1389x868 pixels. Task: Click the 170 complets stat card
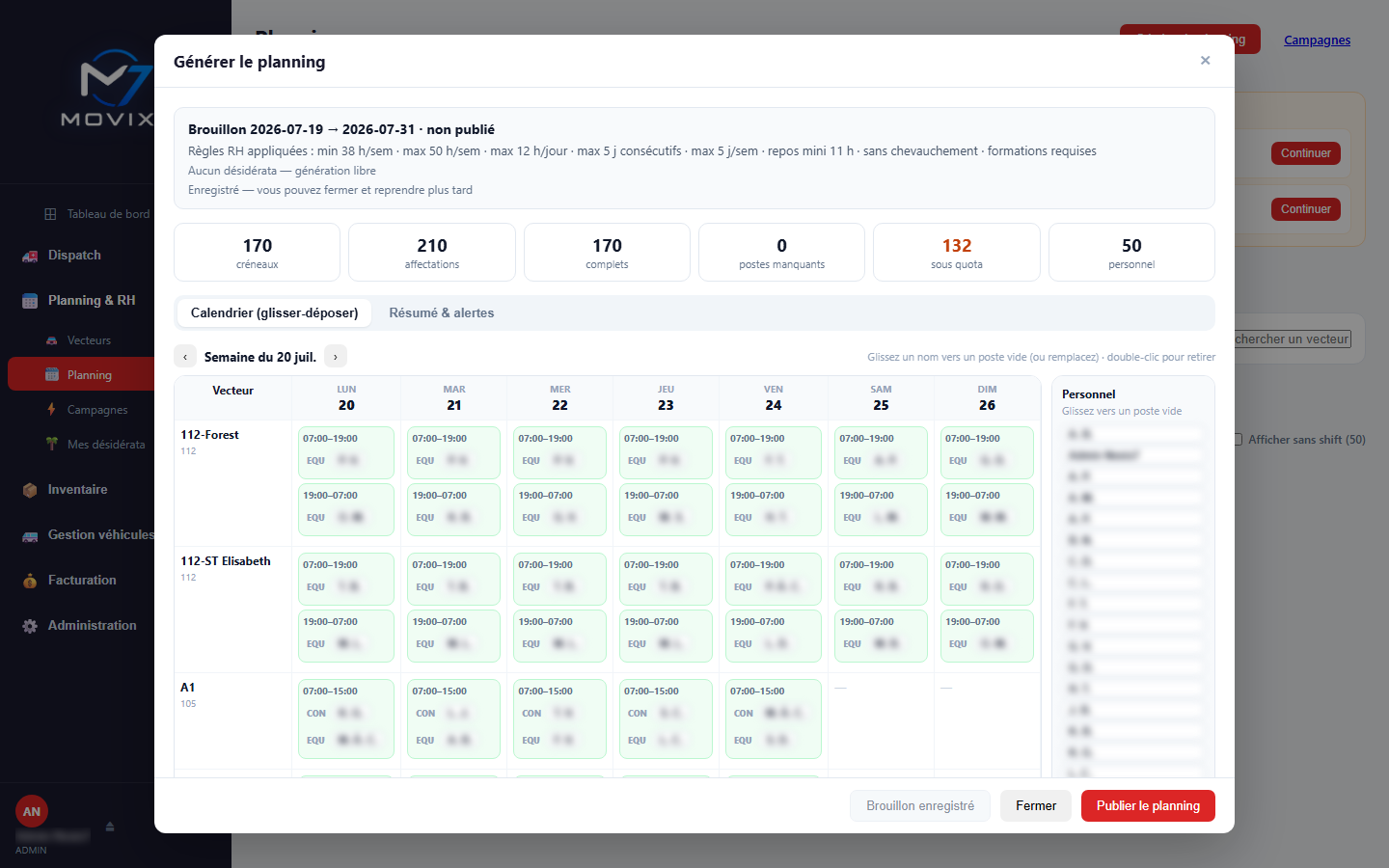point(607,253)
